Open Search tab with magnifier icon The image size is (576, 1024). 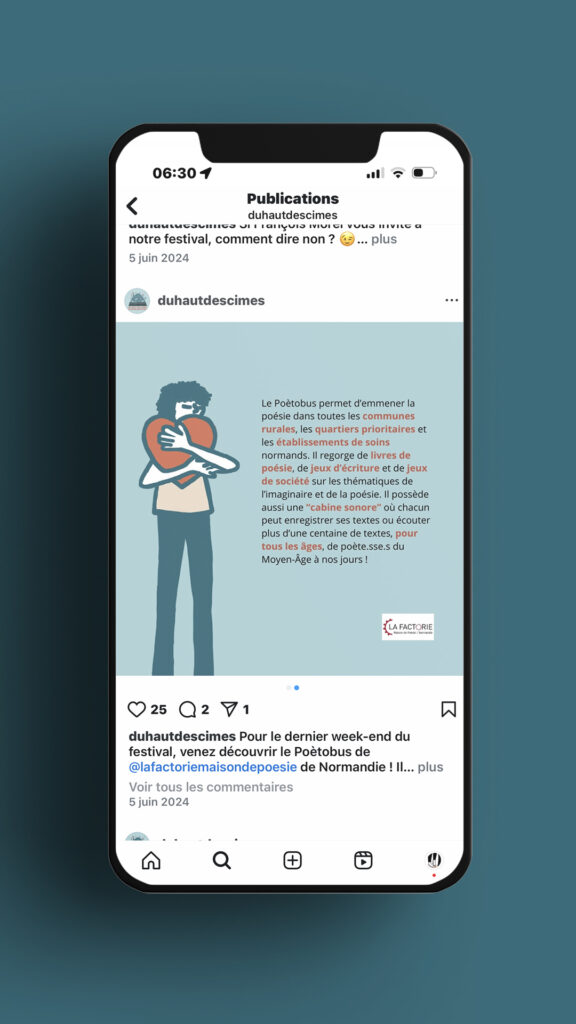222,861
